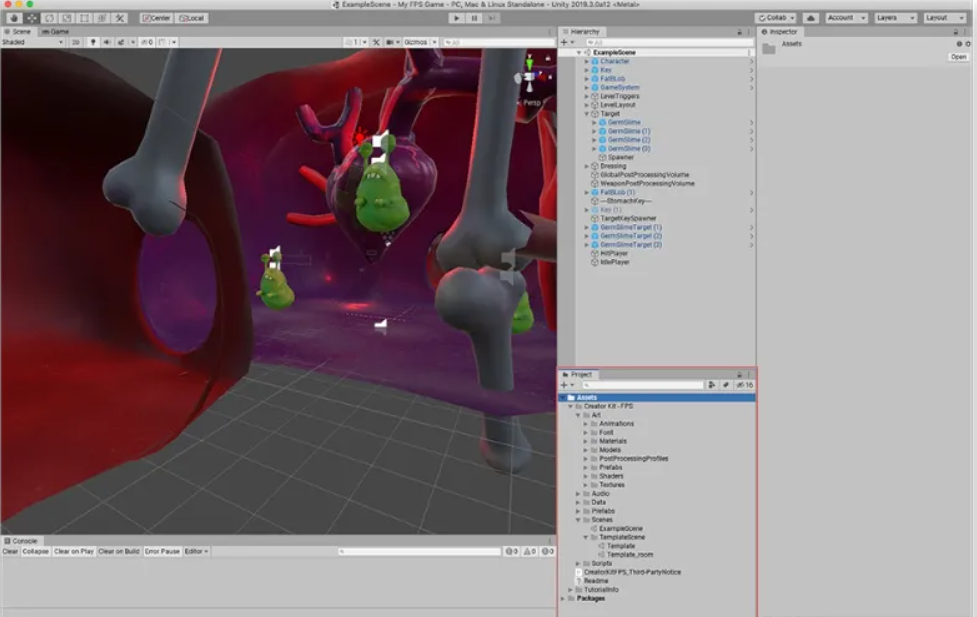Click the Hierarchy add (+) button

564,43
